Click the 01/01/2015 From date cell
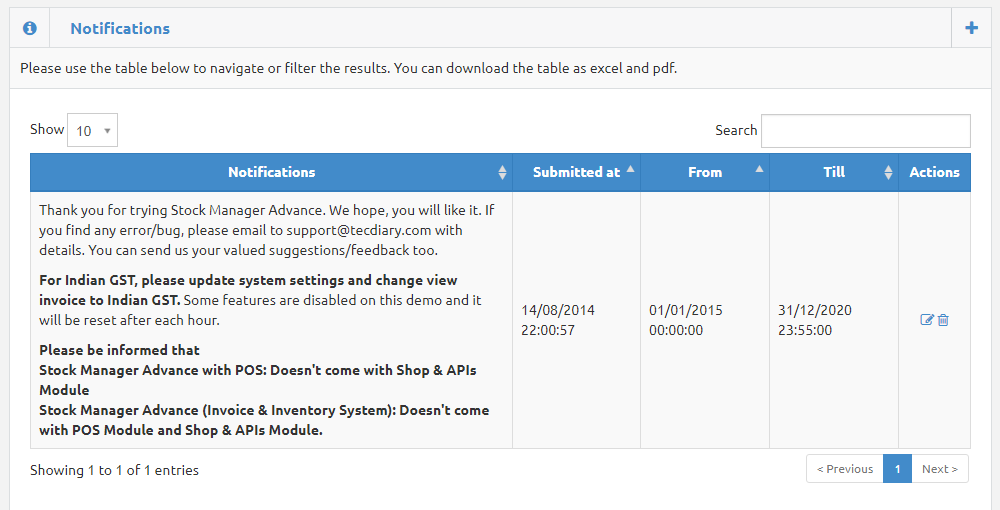1000x510 pixels. pyautogui.click(x=686, y=320)
